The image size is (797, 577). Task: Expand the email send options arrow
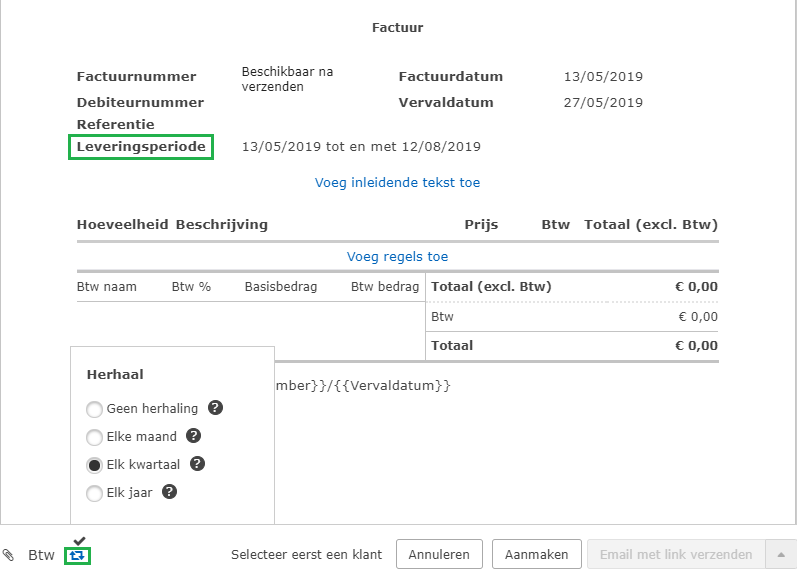tap(781, 554)
